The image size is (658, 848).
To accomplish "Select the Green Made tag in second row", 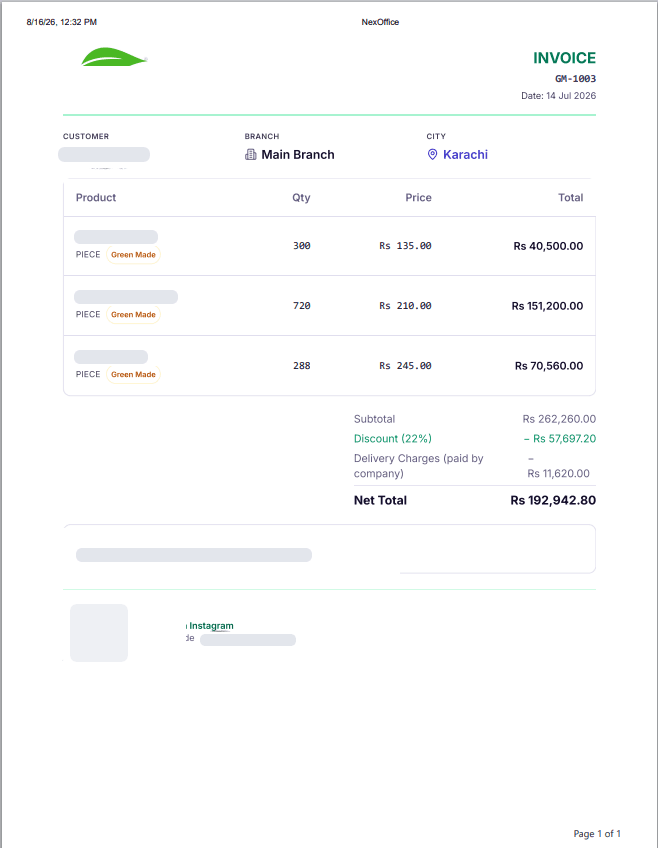I will pyautogui.click(x=133, y=315).
